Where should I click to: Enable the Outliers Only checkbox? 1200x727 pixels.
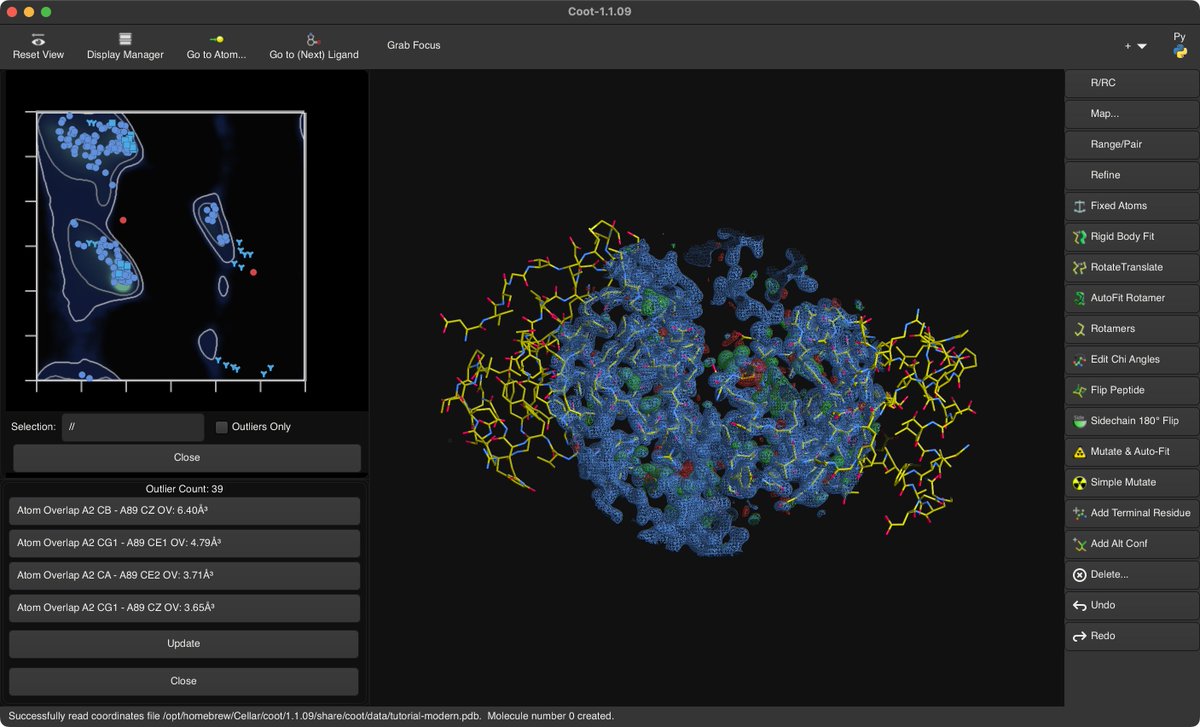(x=221, y=426)
